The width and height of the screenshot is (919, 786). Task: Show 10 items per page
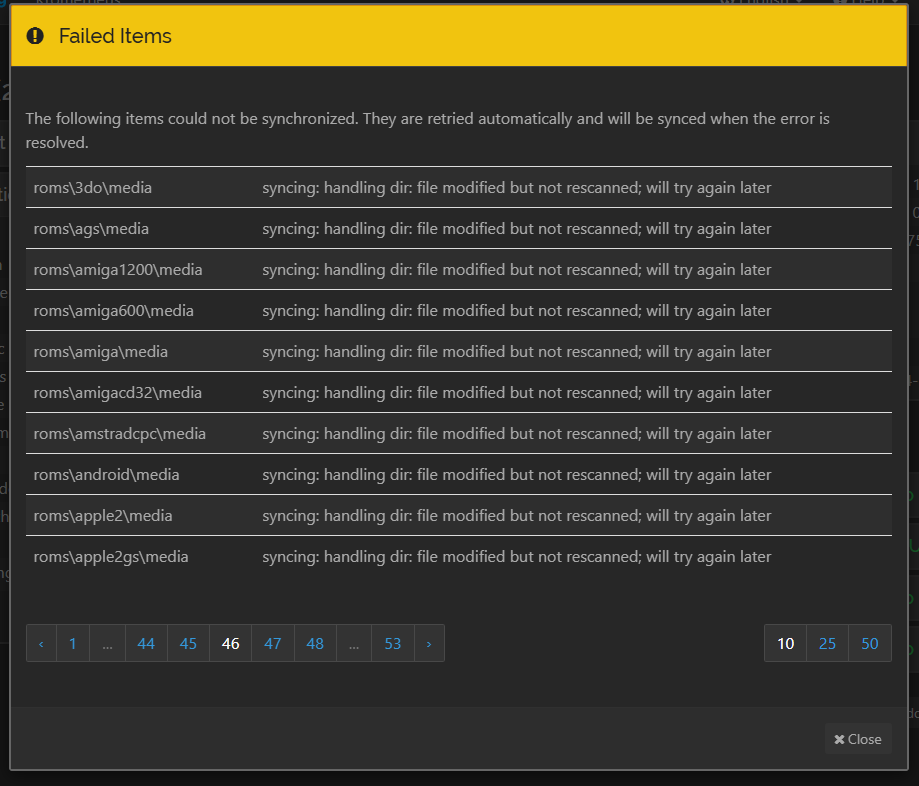pos(786,643)
